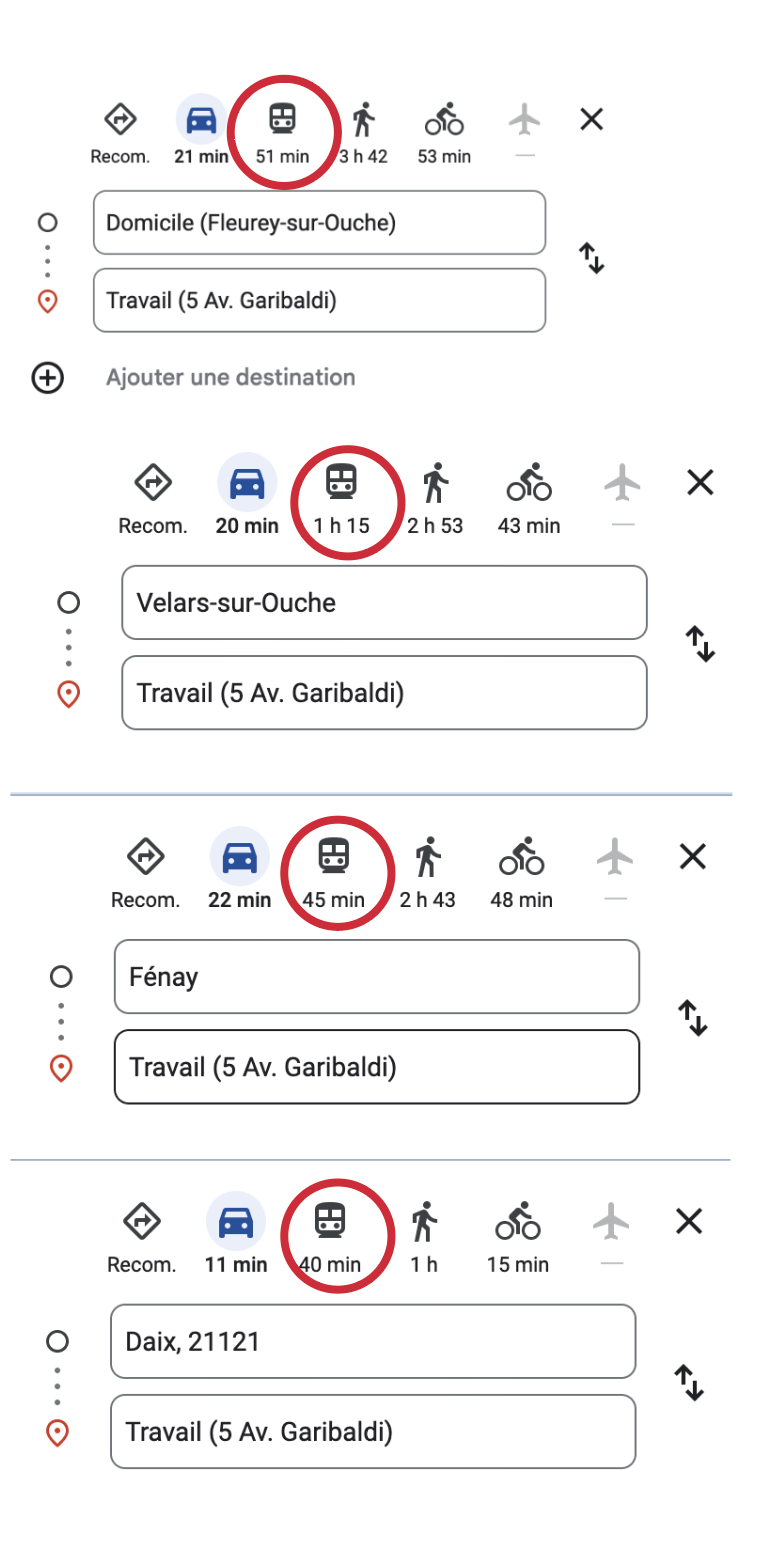Choose driving mode for Velars-sur-Ouche route
This screenshot has width=758, height=1560.
[x=247, y=484]
